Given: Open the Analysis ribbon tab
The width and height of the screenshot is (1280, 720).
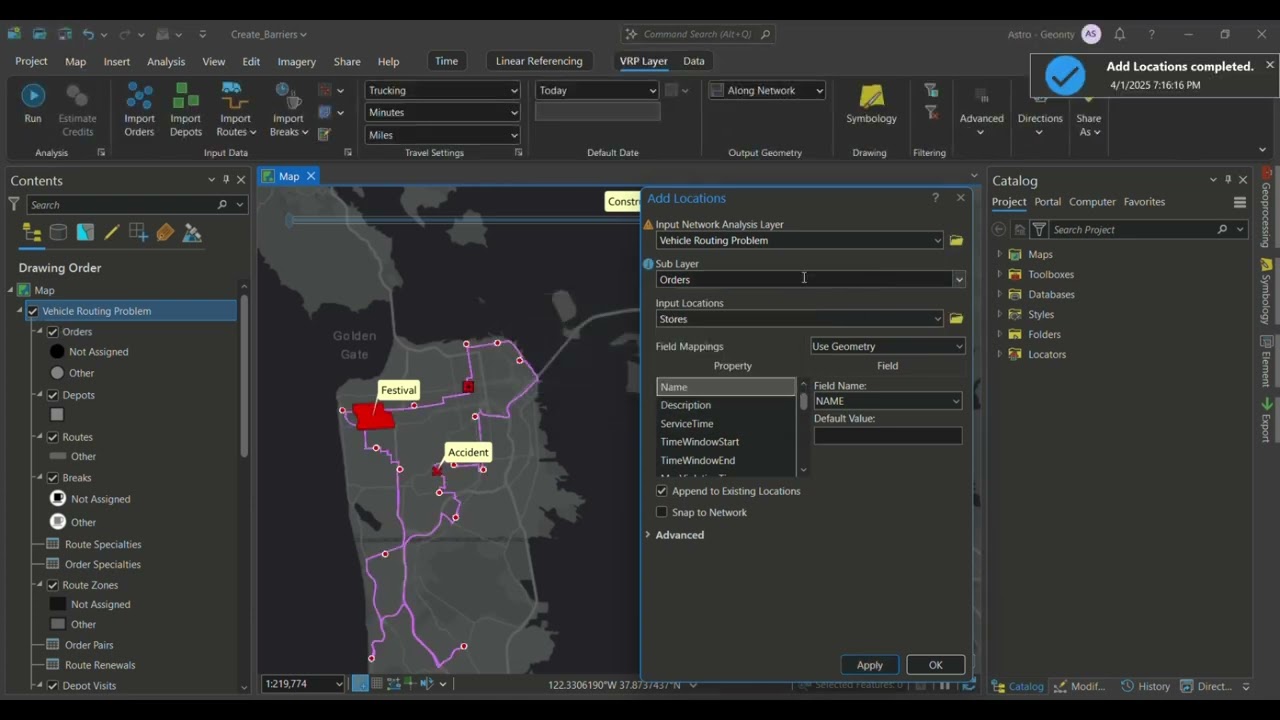Looking at the screenshot, I should pyautogui.click(x=166, y=61).
